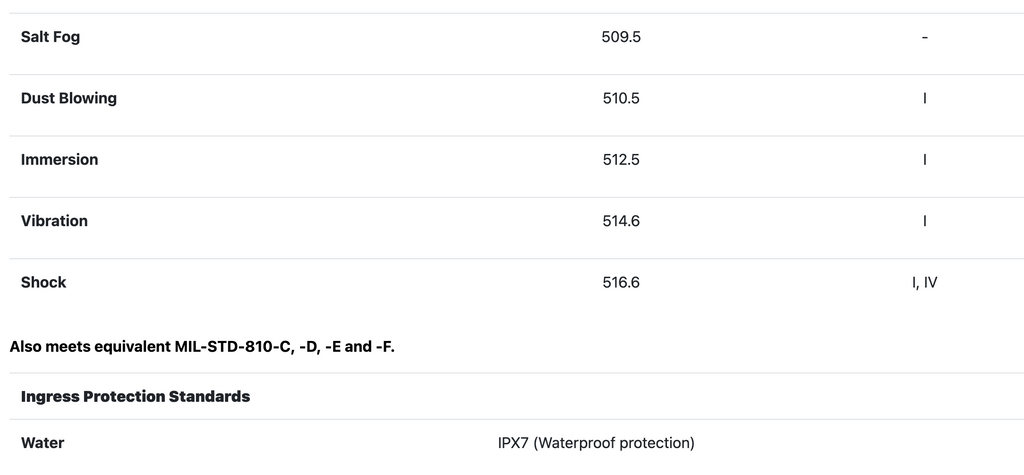
Task: Select the Dust Blowing row label
Action: 68,98
